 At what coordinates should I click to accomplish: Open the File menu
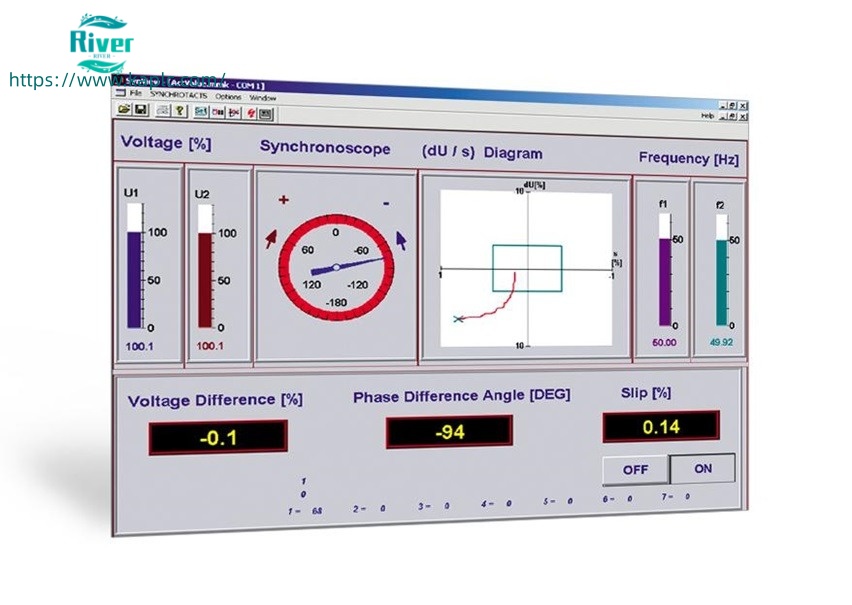(x=135, y=93)
